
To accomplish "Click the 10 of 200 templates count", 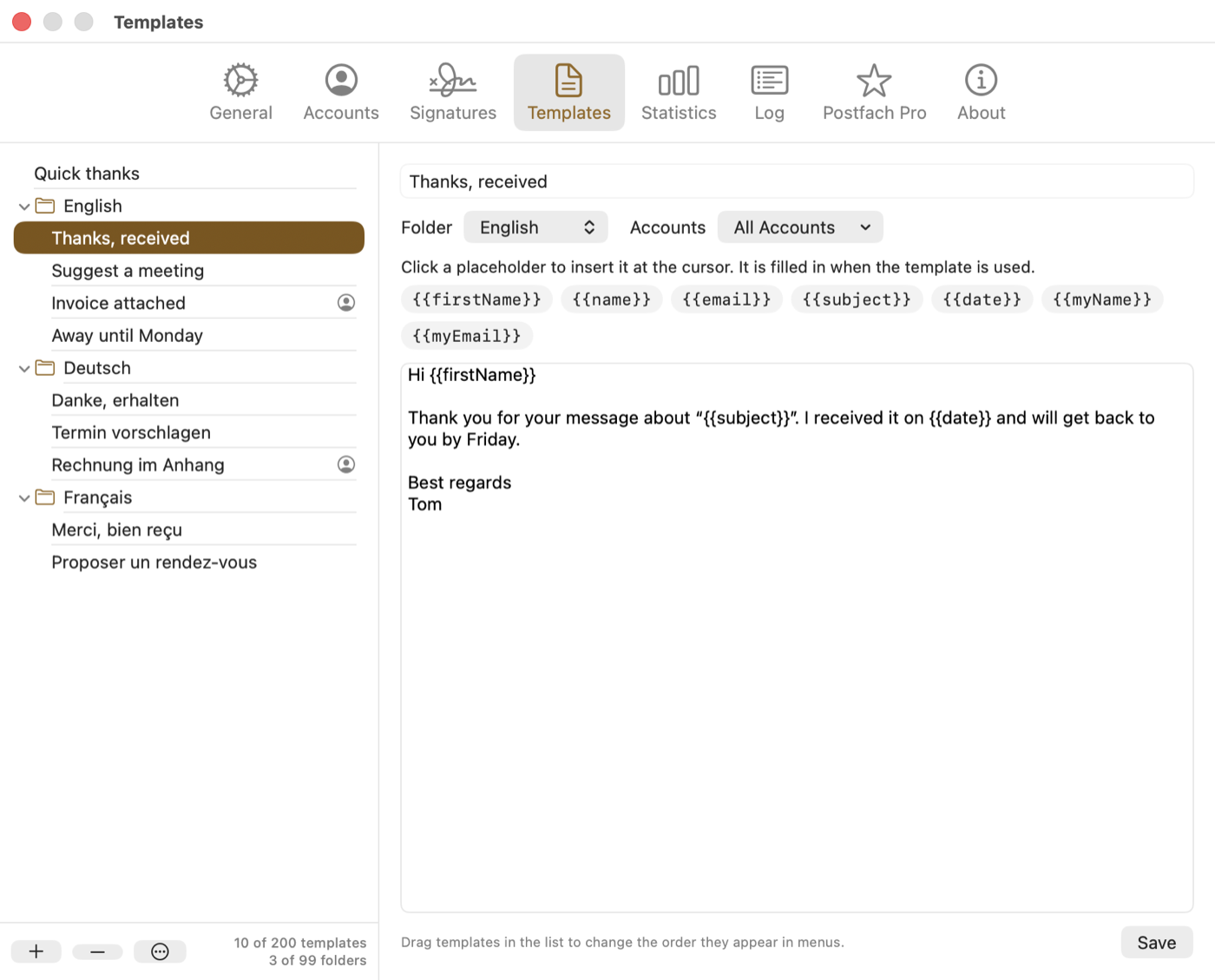I will coord(300,943).
